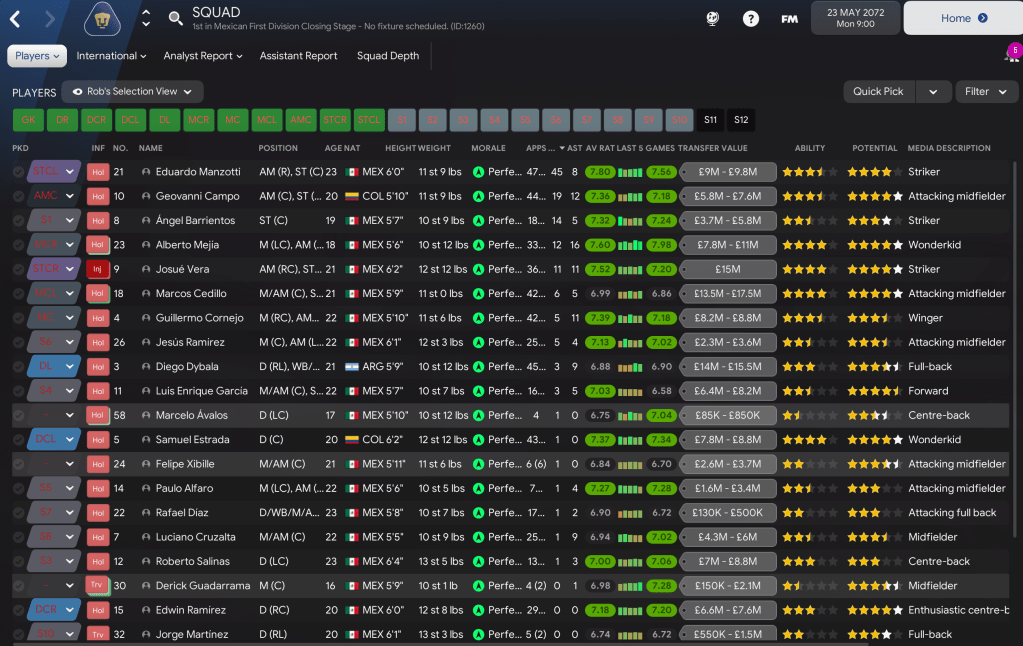Open the help question mark icon
Viewport: 1023px width, 646px height.
coord(751,18)
